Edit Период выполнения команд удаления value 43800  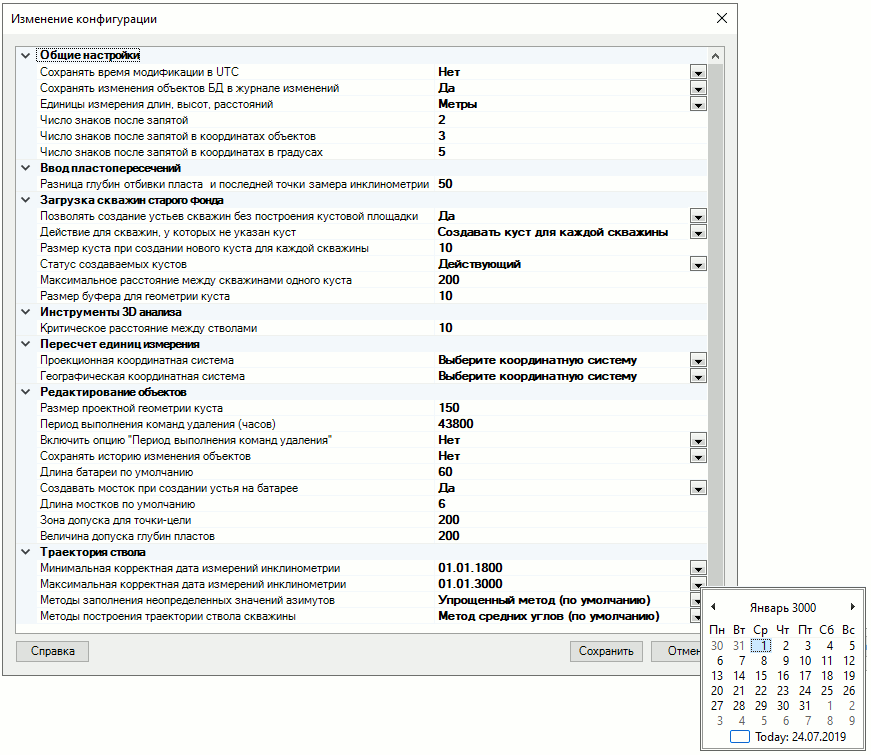click(x=570, y=424)
